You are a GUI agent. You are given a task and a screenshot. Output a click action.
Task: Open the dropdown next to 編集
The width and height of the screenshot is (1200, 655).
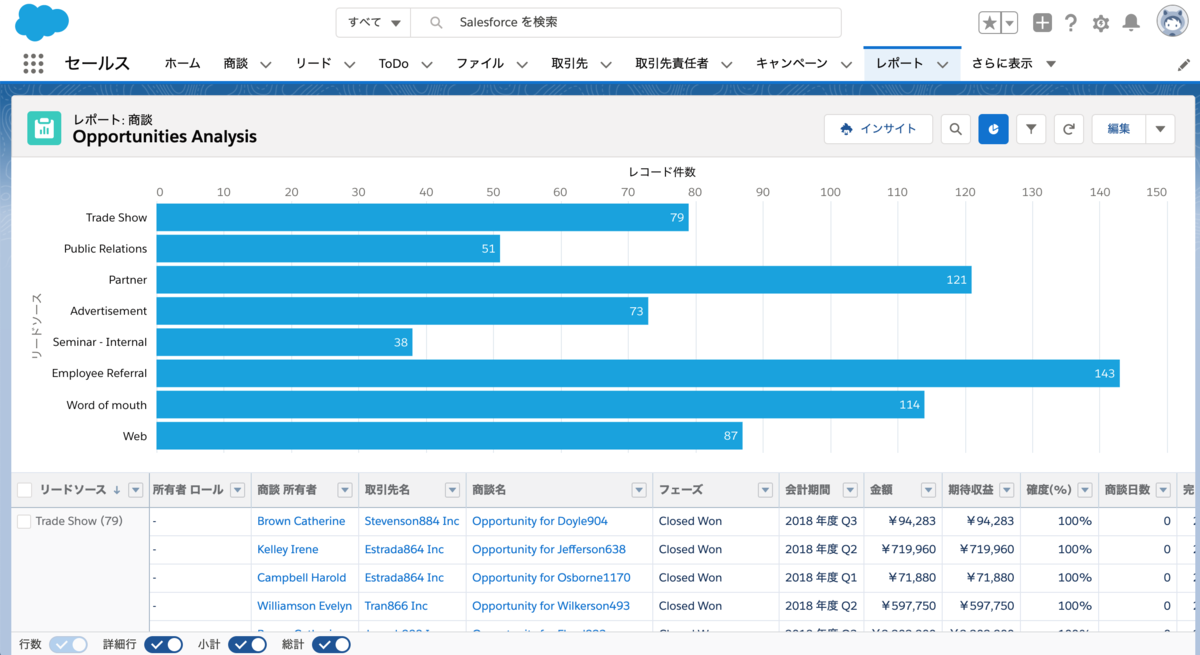[x=1160, y=129]
